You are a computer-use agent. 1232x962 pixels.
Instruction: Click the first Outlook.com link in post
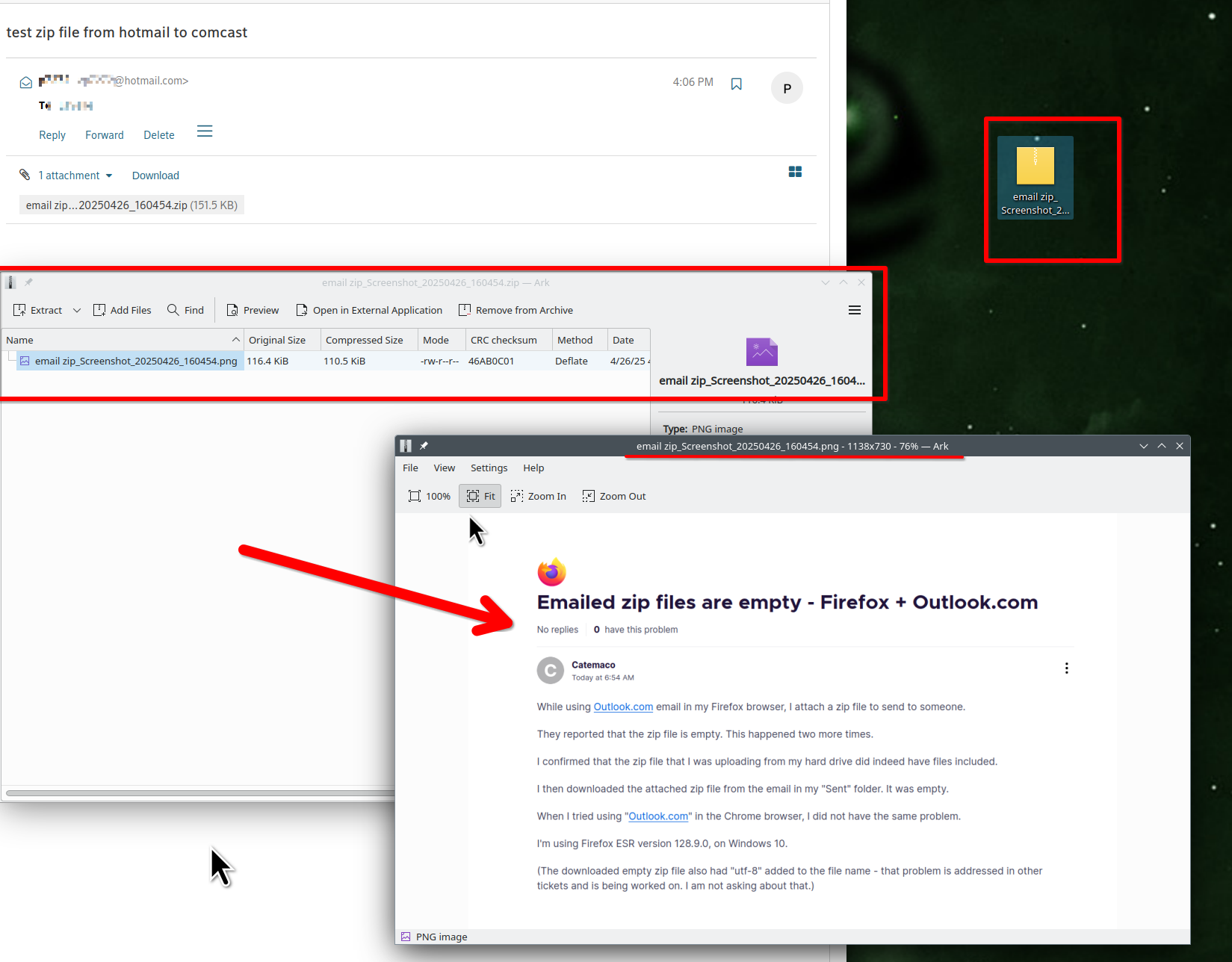[623, 707]
